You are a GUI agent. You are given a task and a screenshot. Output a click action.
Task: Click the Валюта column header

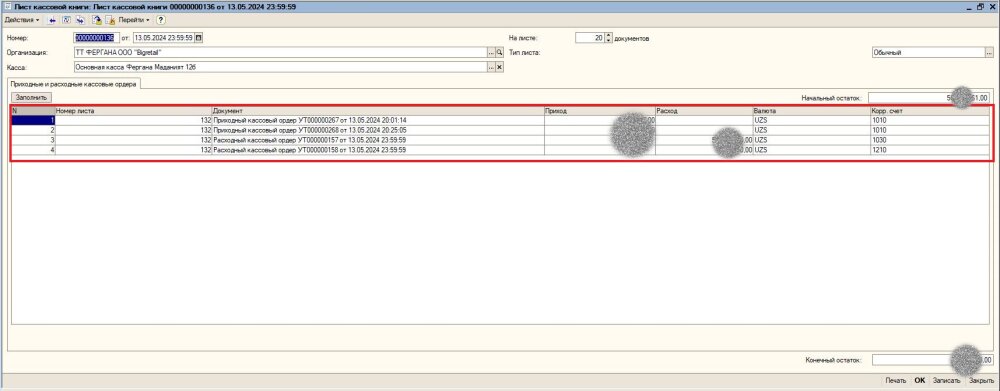coord(812,111)
